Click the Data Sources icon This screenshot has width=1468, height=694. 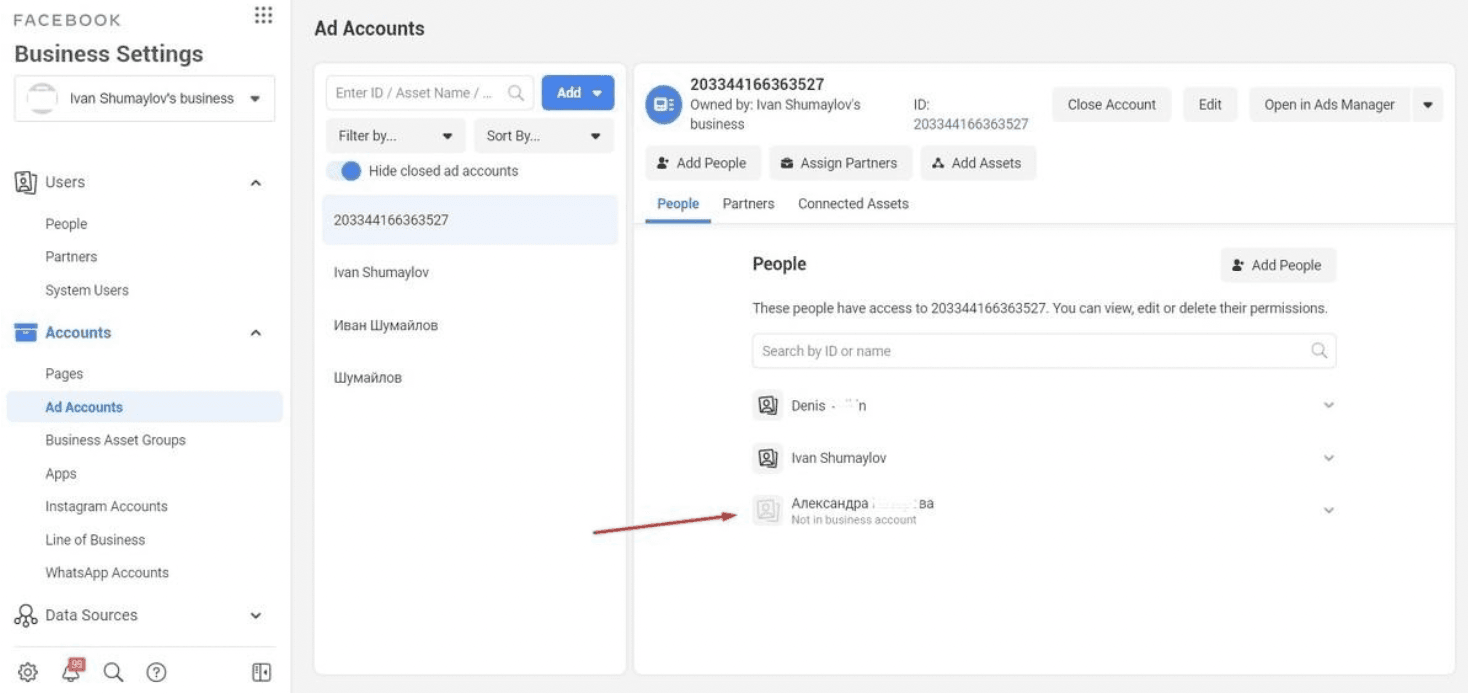pos(25,616)
